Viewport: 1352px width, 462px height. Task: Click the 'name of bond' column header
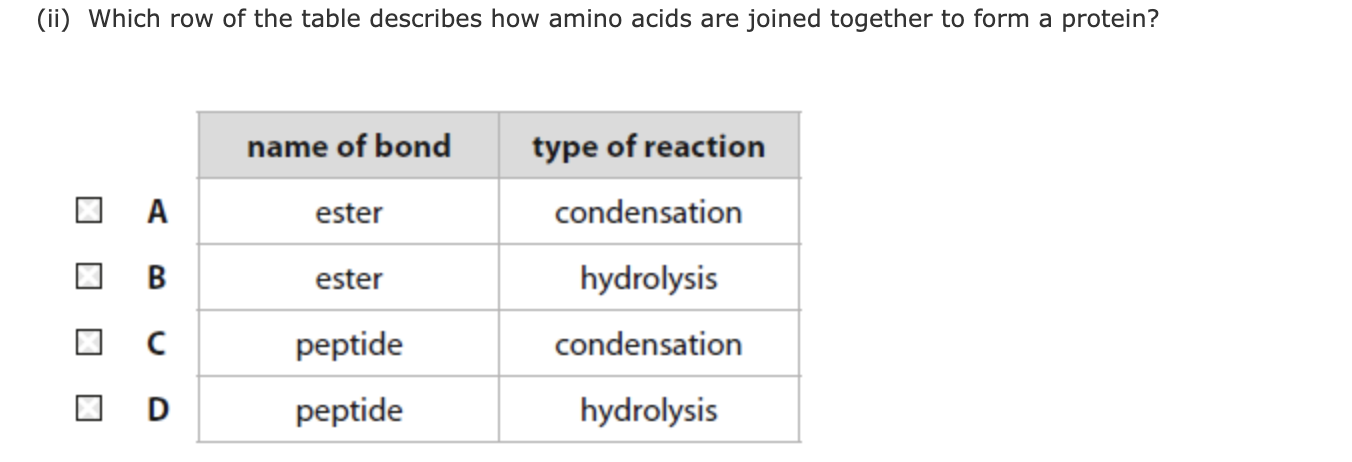click(348, 146)
